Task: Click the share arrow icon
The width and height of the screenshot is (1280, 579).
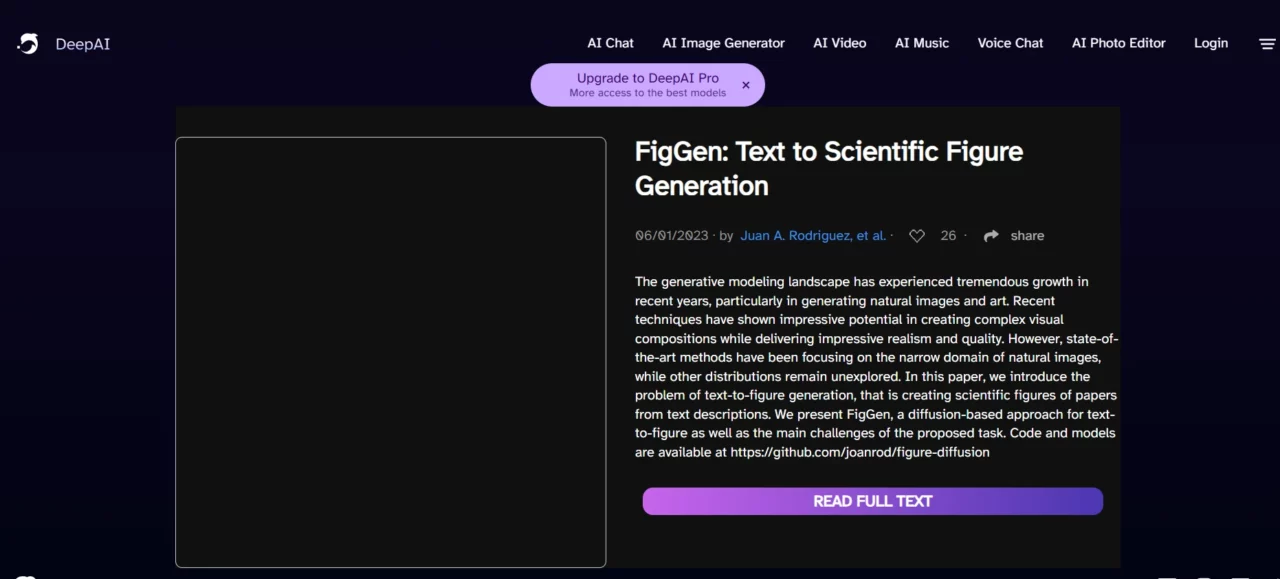Action: pos(991,235)
